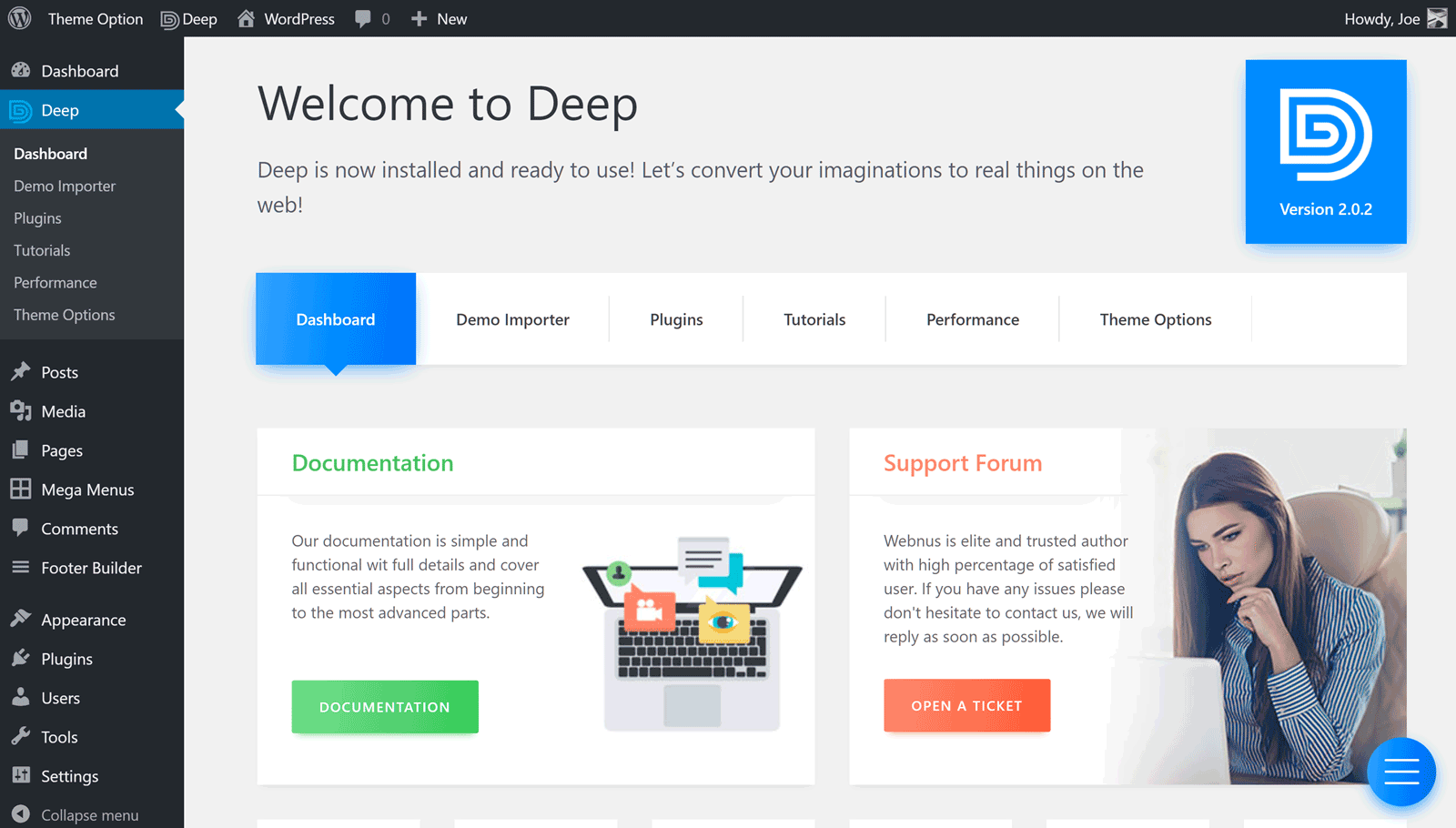Open the Appearance sidebar menu

point(92,620)
